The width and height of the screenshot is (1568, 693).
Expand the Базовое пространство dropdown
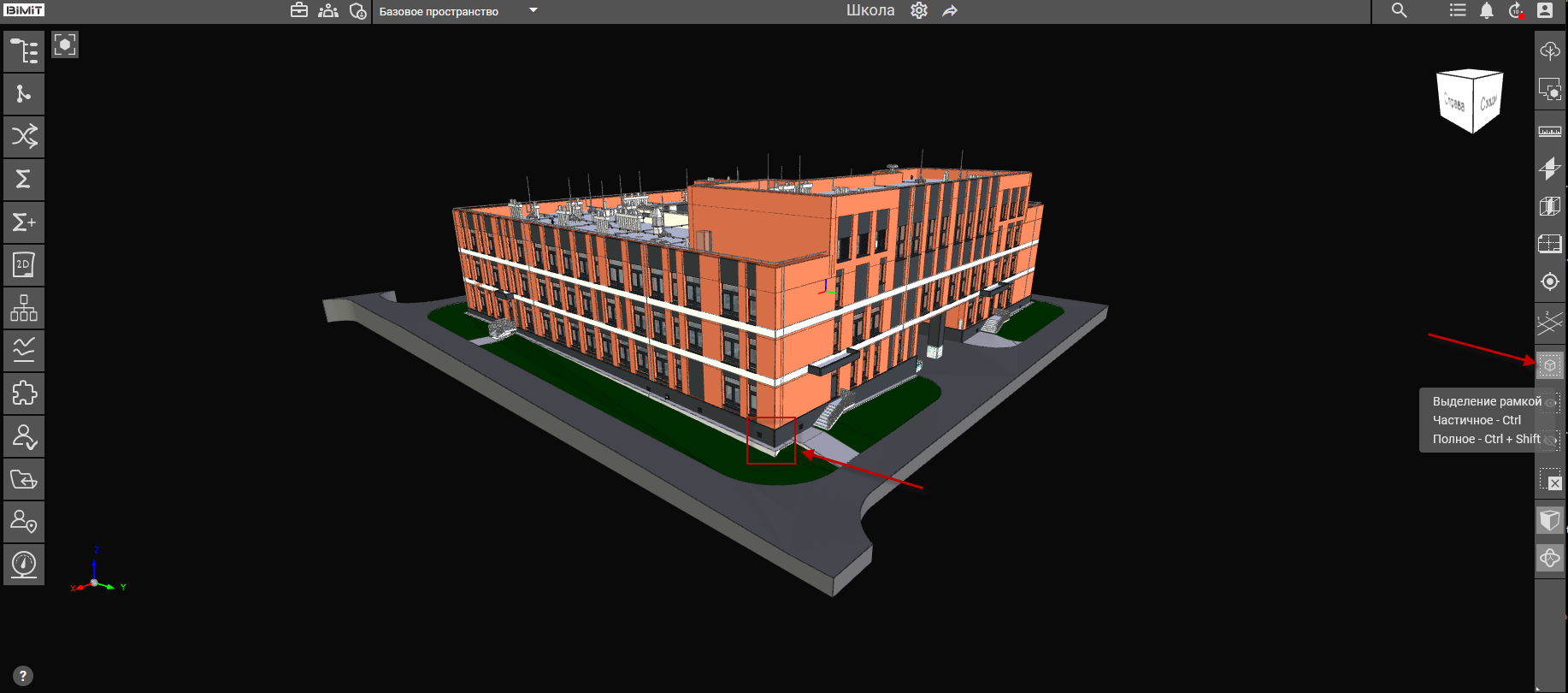(x=533, y=11)
